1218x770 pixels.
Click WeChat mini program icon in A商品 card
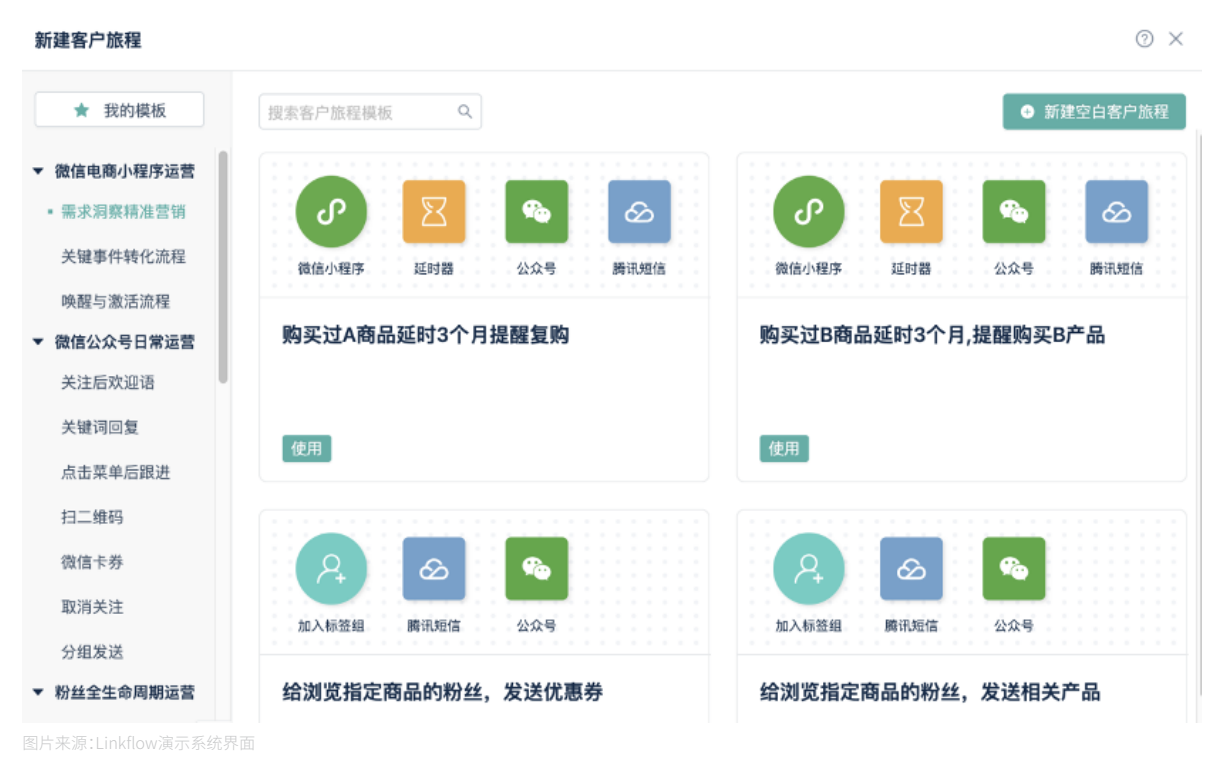point(331,212)
